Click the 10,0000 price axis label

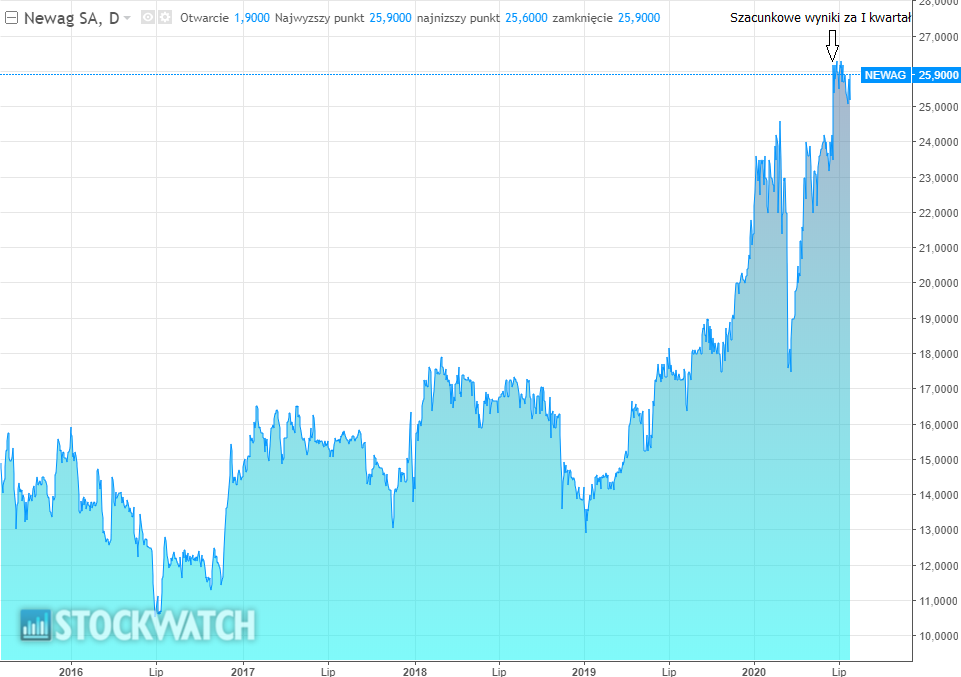pyautogui.click(x=938, y=637)
